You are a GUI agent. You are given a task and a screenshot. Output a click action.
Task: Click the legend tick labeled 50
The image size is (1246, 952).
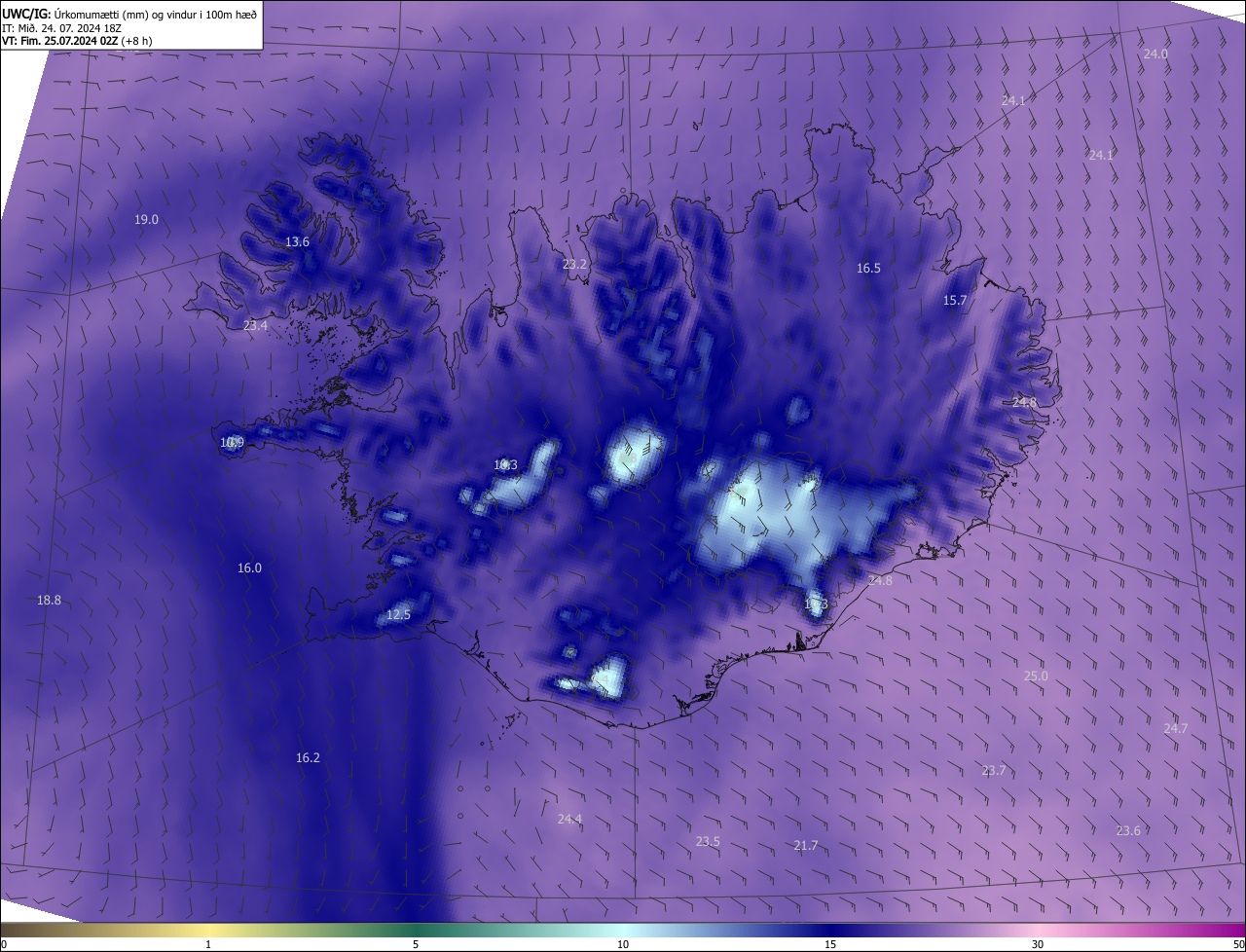(x=1238, y=945)
